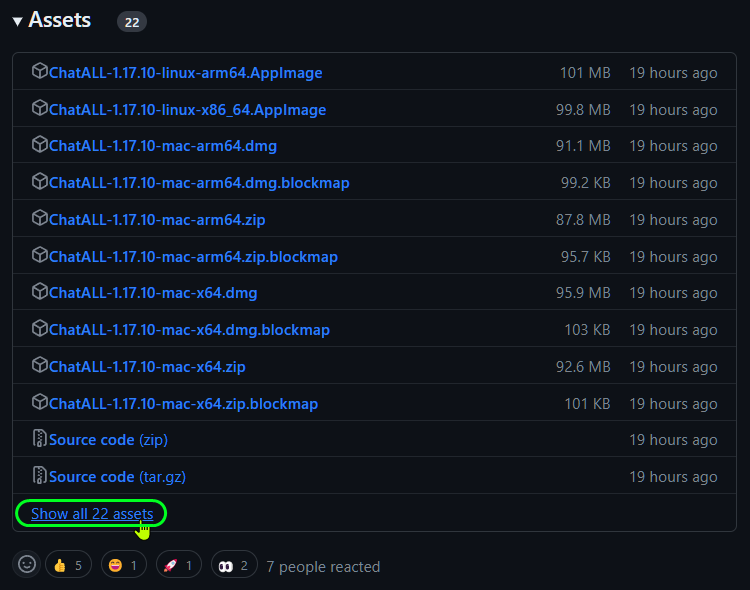Viewport: 750px width, 590px height.
Task: Open ChatALL-1.17.10-mac-arm64.zip.blockmap link
Action: tap(193, 256)
